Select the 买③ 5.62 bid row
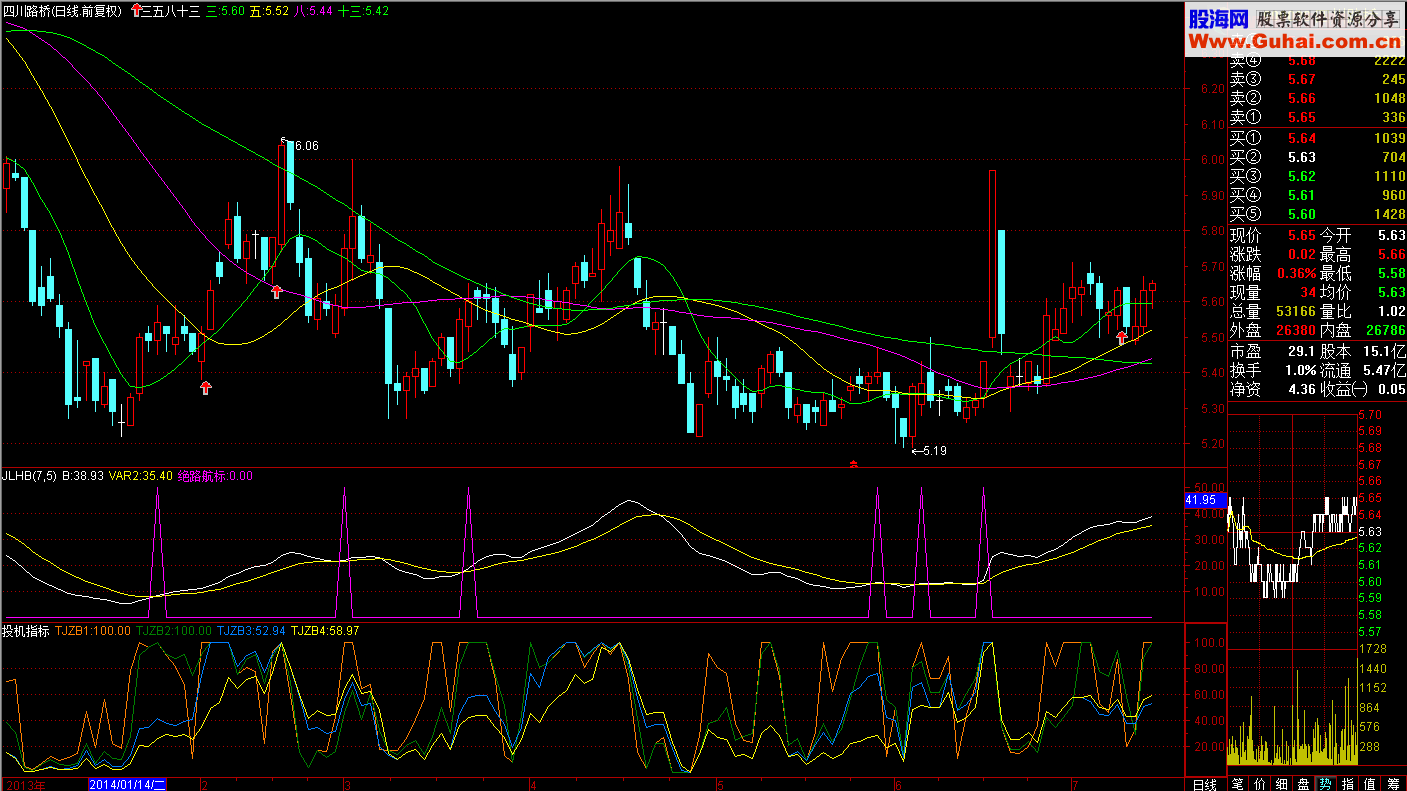 pyautogui.click(x=1316, y=176)
